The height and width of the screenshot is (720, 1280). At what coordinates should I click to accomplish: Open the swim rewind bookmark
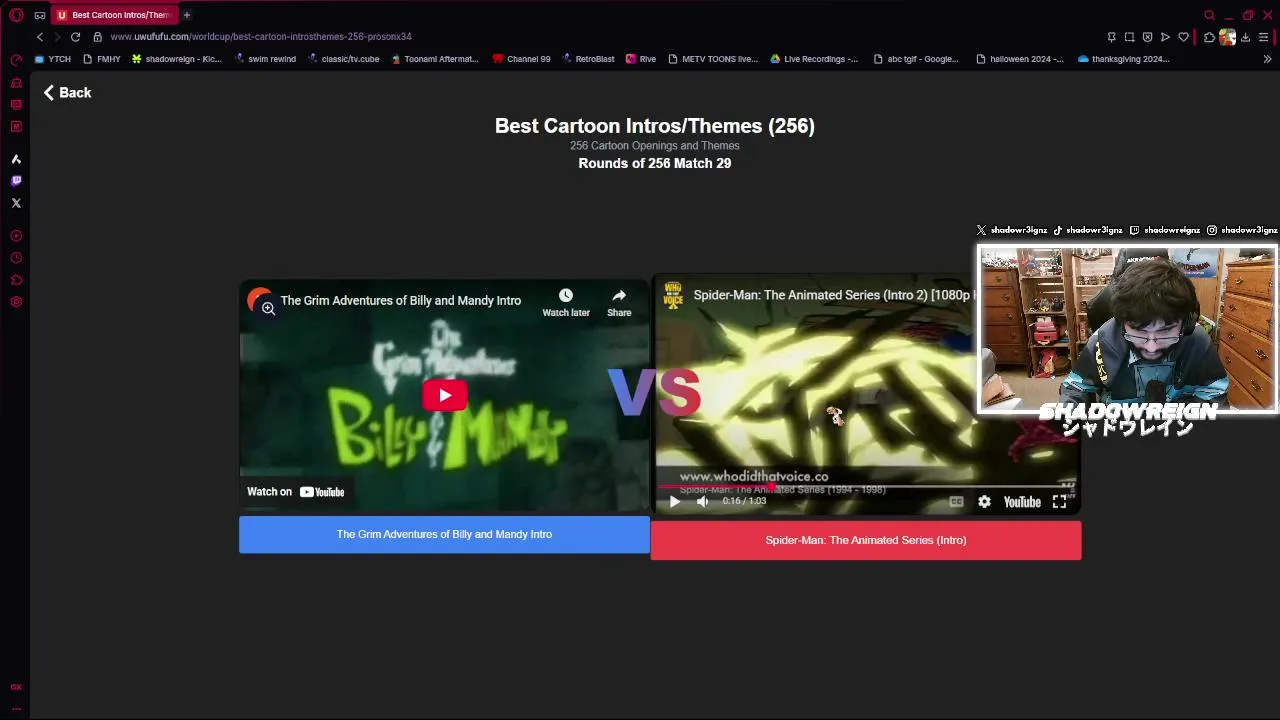point(265,59)
